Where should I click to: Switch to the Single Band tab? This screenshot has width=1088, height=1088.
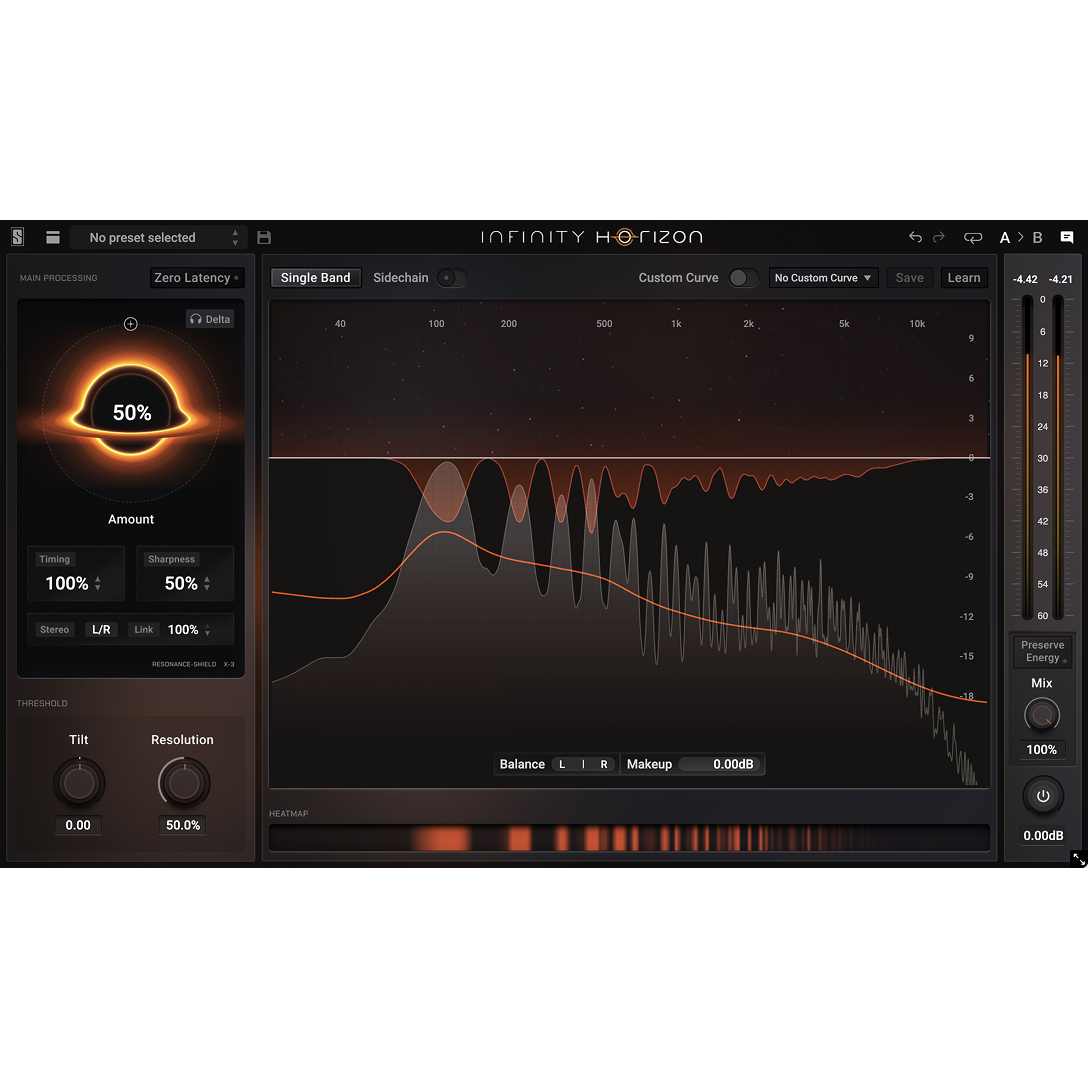[315, 277]
